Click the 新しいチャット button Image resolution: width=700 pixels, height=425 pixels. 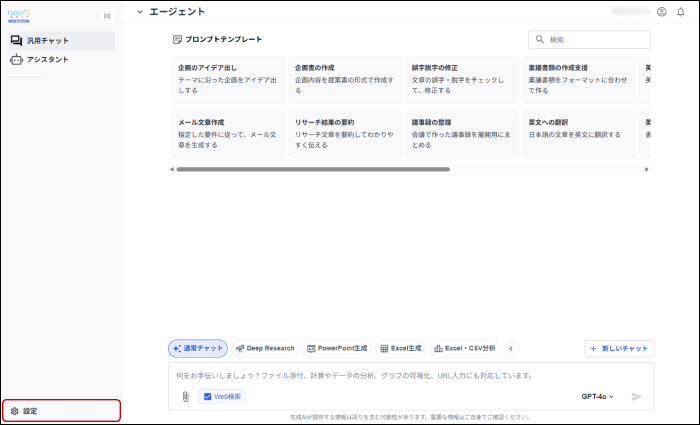[x=619, y=349]
